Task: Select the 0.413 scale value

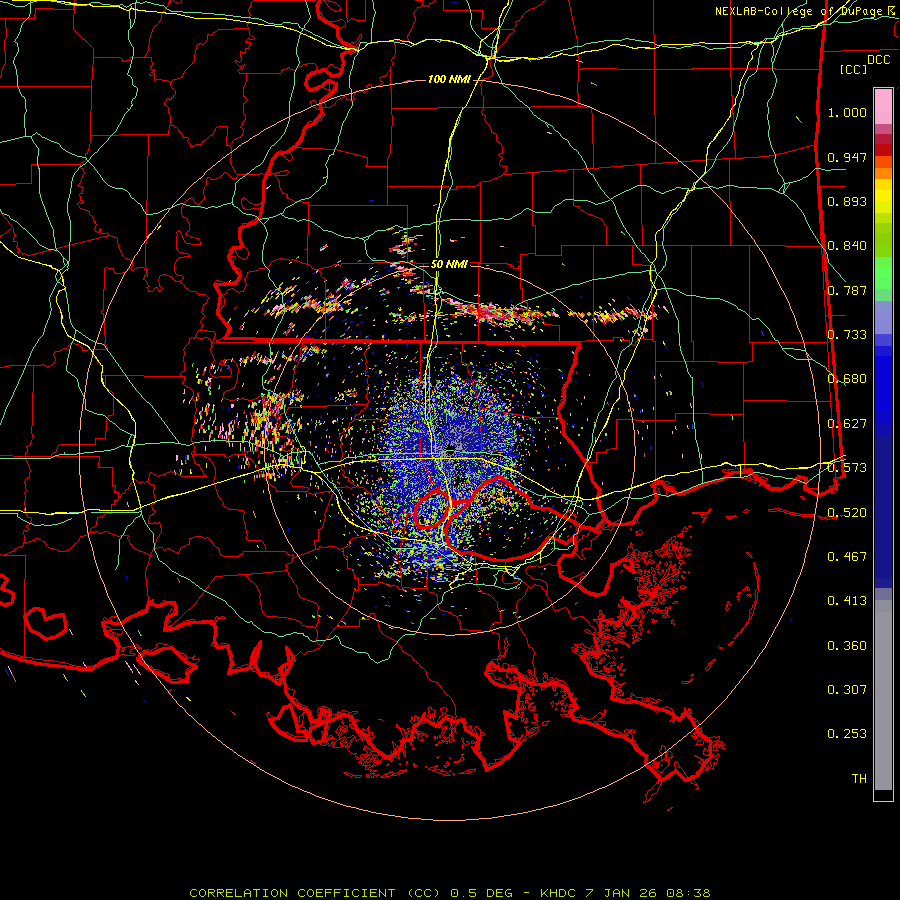Action: coord(847,601)
